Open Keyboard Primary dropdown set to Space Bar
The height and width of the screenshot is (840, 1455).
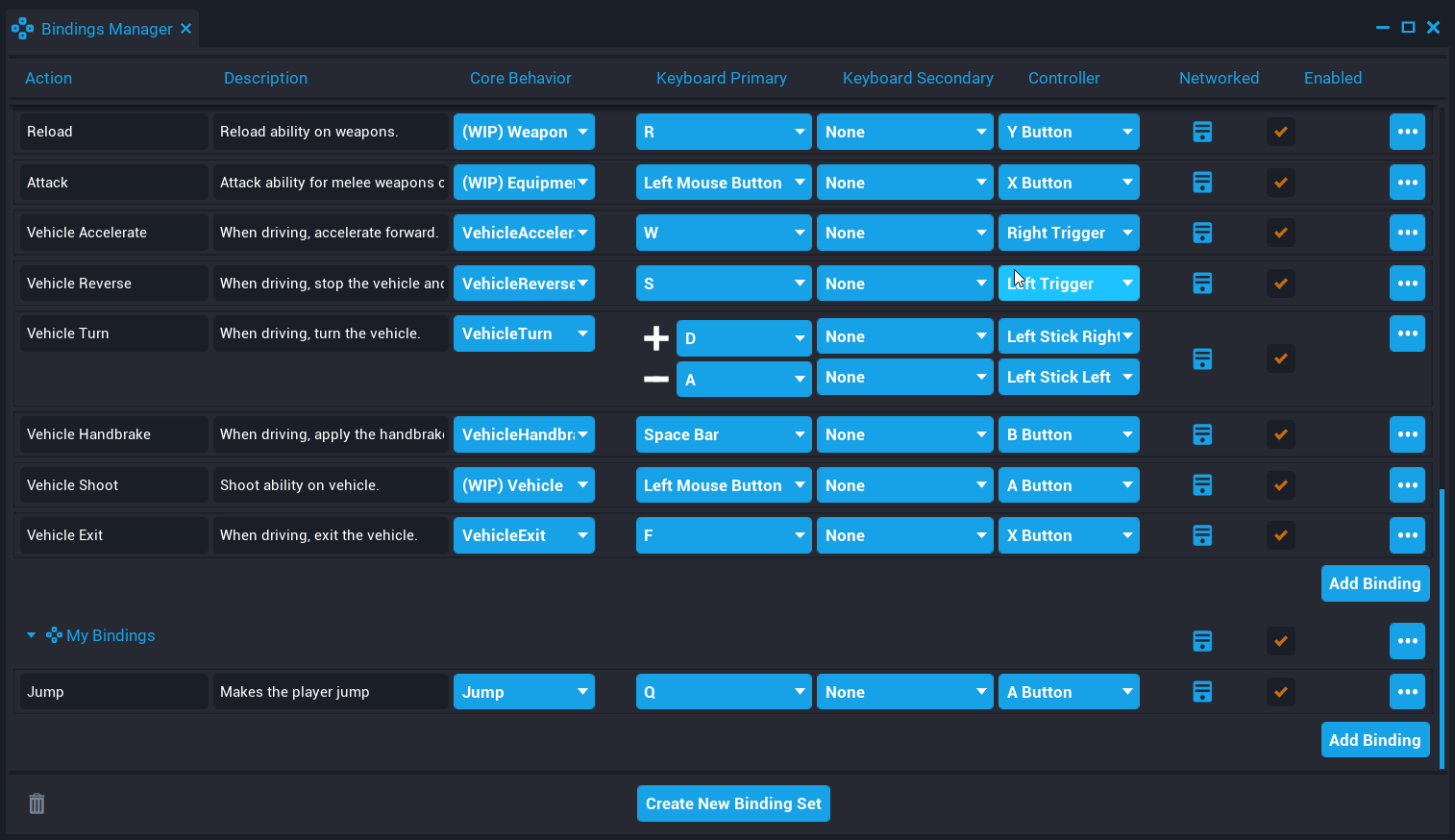[x=723, y=434]
